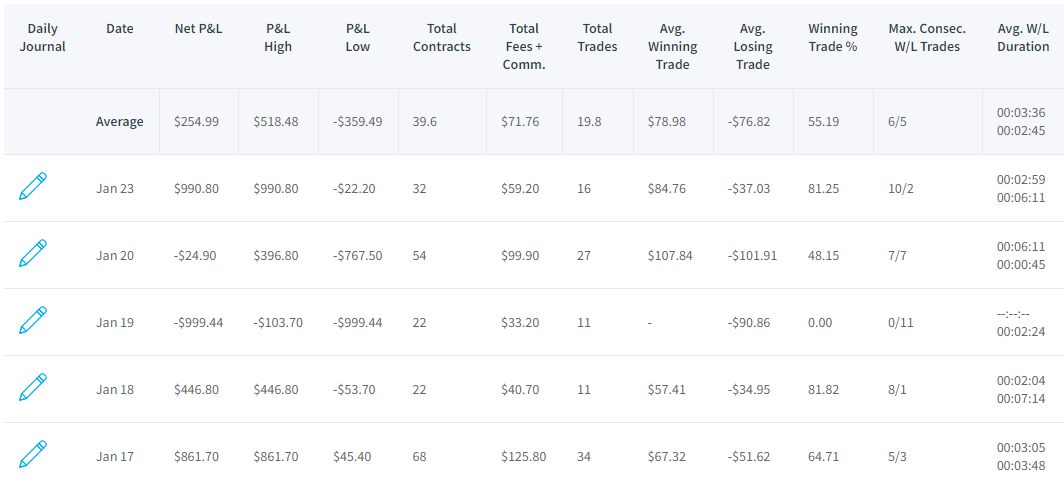The height and width of the screenshot is (483, 1064).
Task: Sort table by Date column header
Action: pyautogui.click(x=119, y=28)
